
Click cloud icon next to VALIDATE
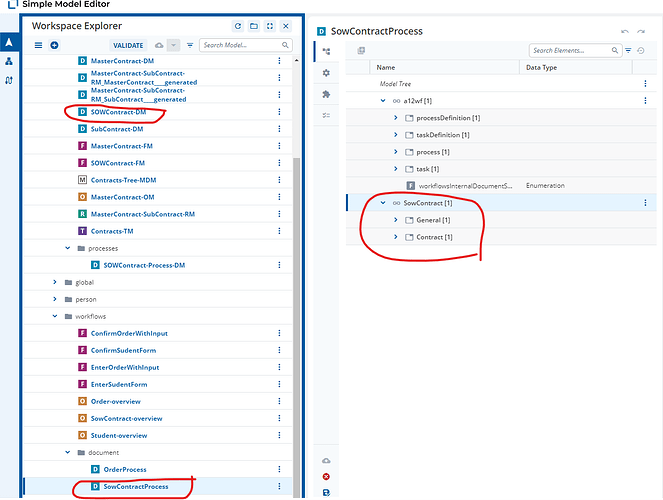point(159,45)
